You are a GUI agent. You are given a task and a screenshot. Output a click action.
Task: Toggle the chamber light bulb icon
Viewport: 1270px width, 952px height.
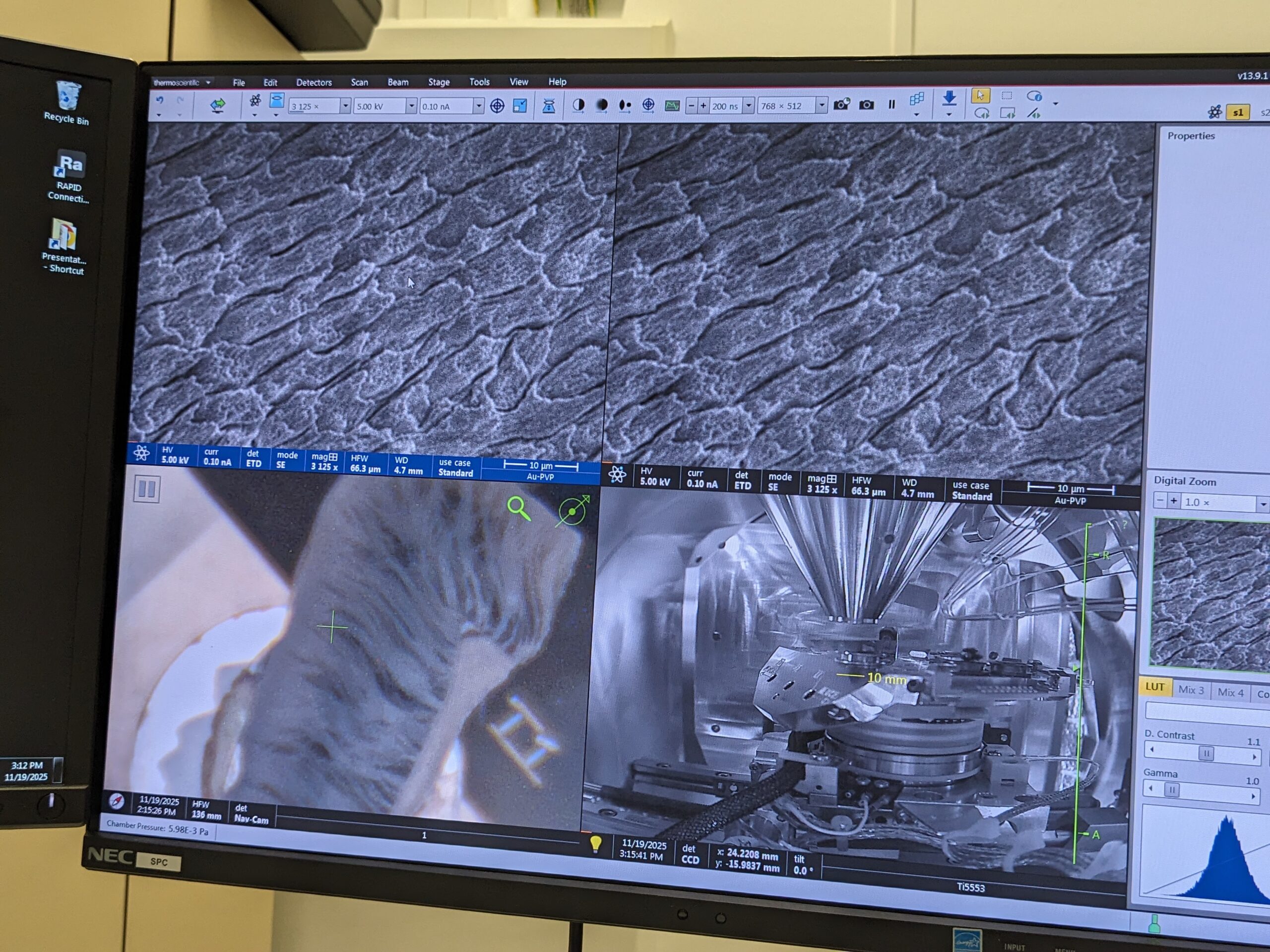(595, 843)
